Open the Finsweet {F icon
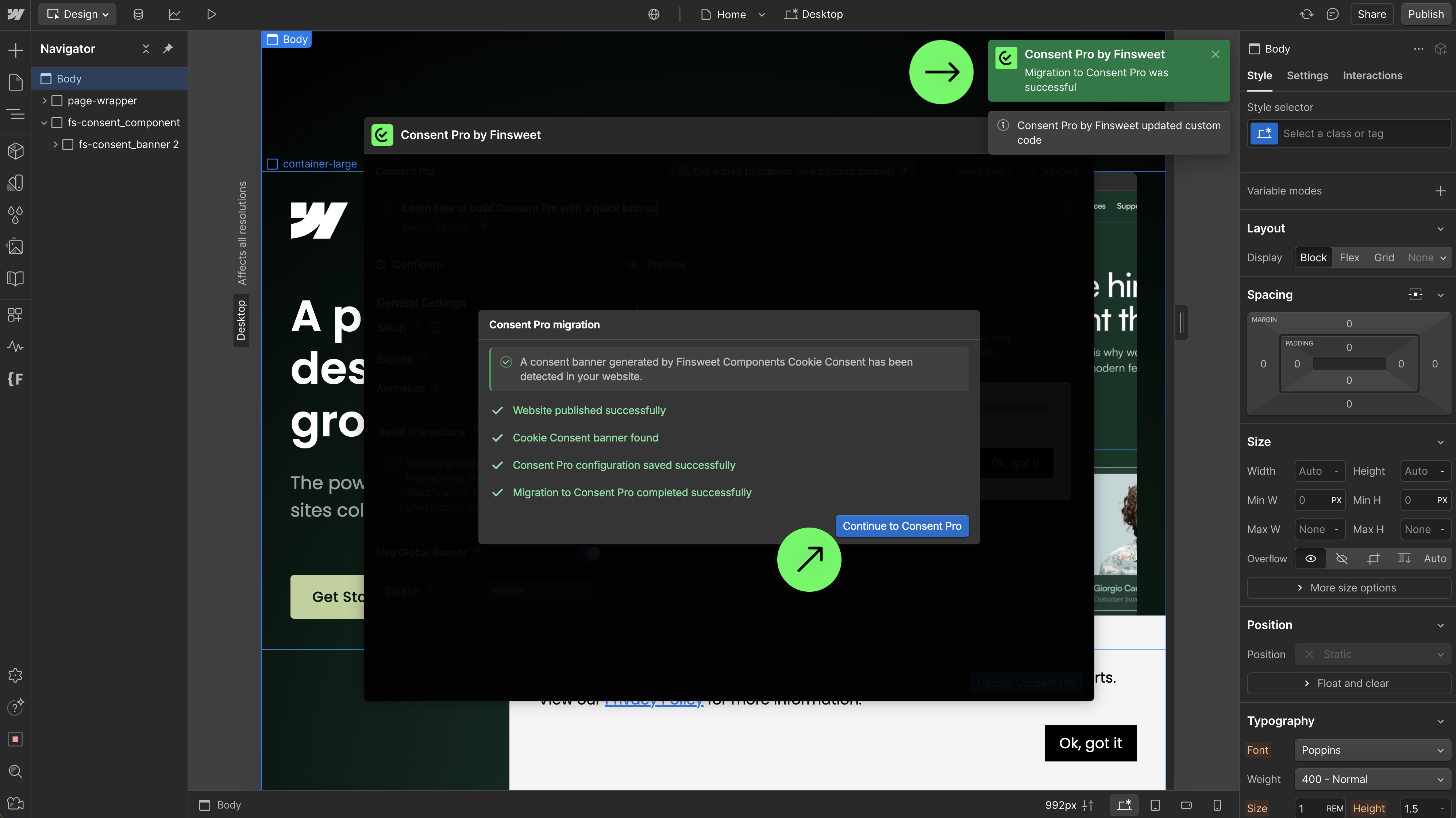Viewport: 1456px width, 818px height. pos(15,379)
